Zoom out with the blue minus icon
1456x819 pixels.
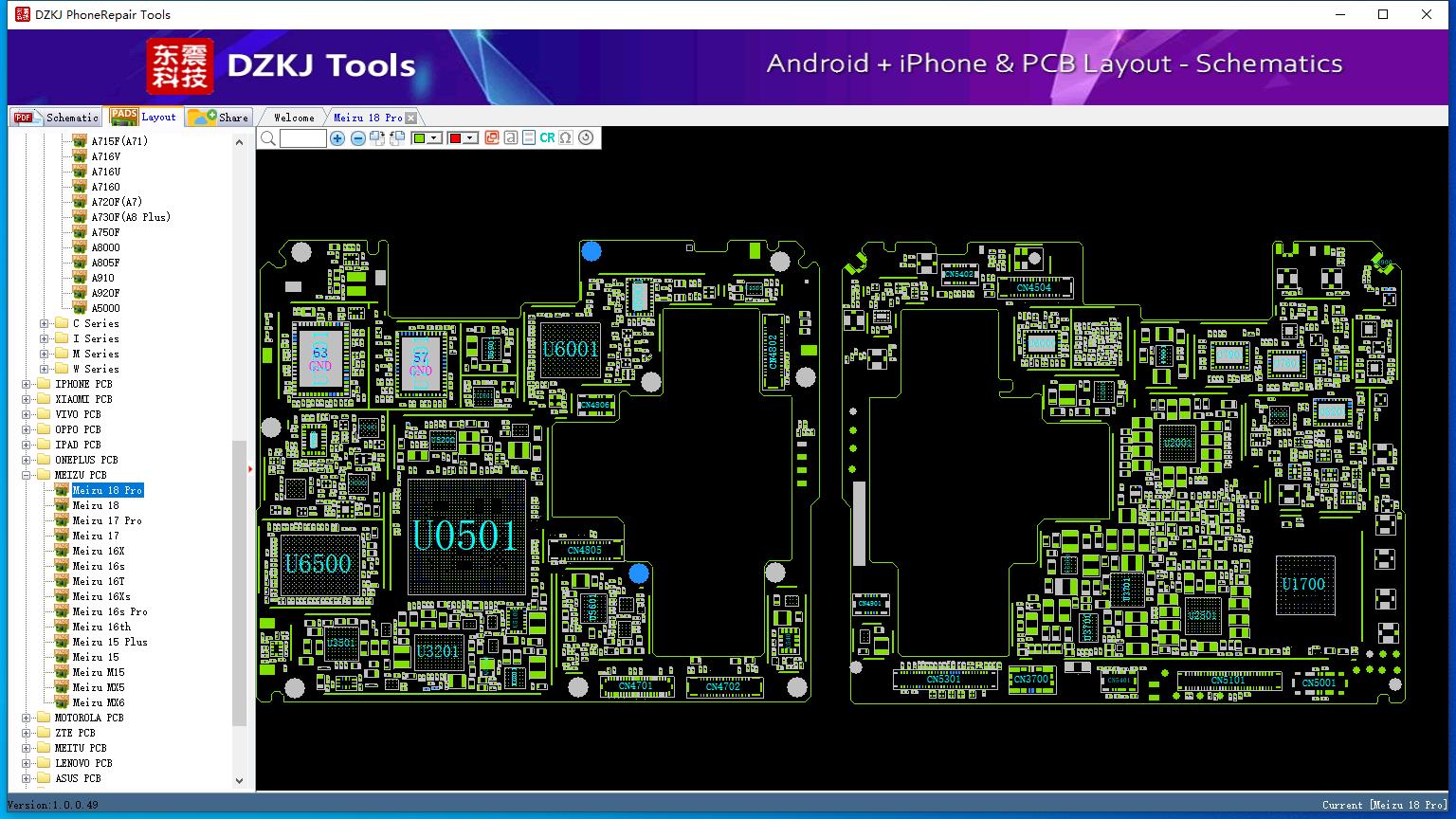[357, 138]
